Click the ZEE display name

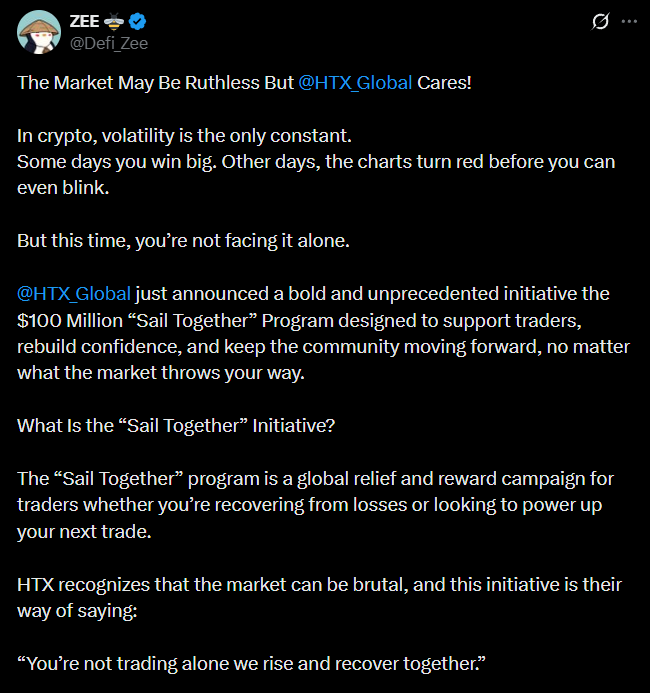[x=87, y=20]
